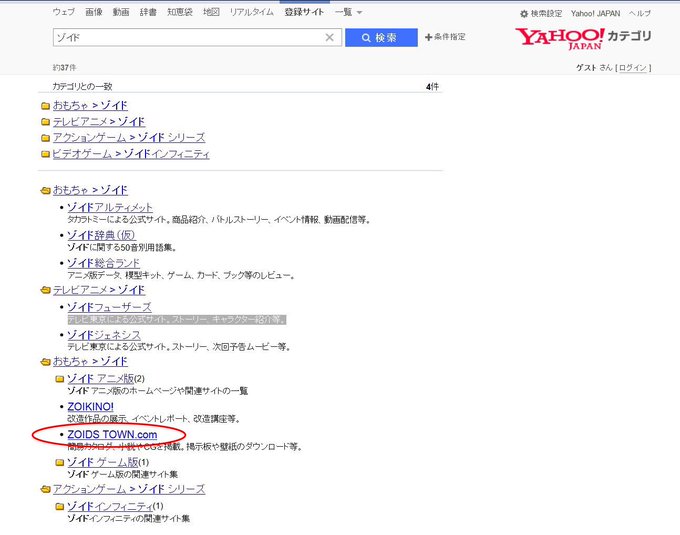The height and width of the screenshot is (535, 680).
Task: Switch to the 地図 tab
Action: 211,12
